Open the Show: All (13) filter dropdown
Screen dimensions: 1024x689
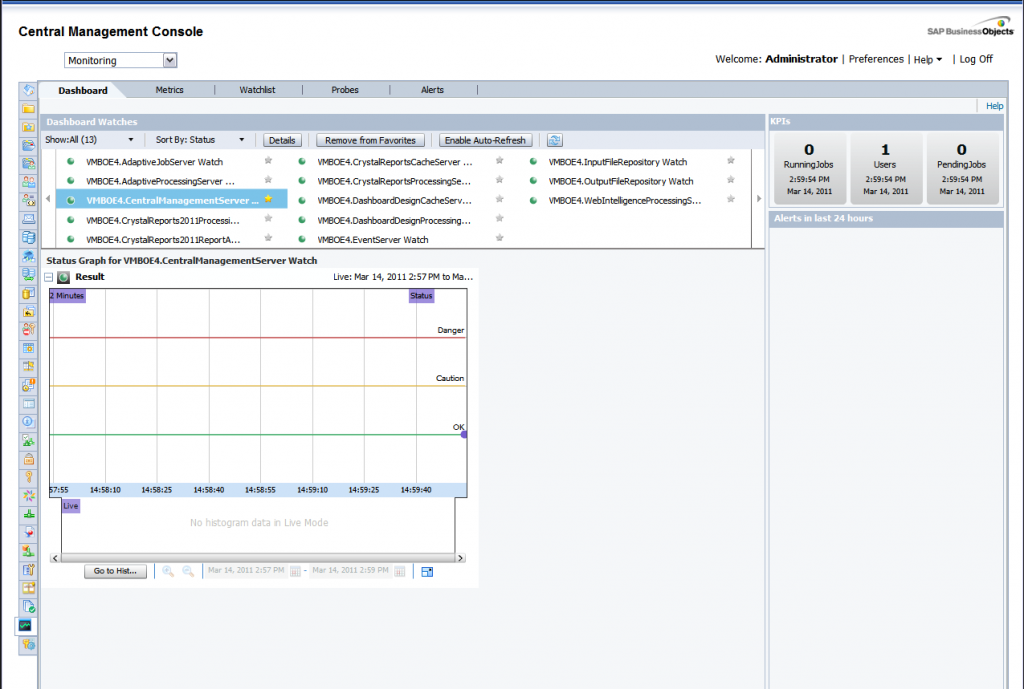89,140
